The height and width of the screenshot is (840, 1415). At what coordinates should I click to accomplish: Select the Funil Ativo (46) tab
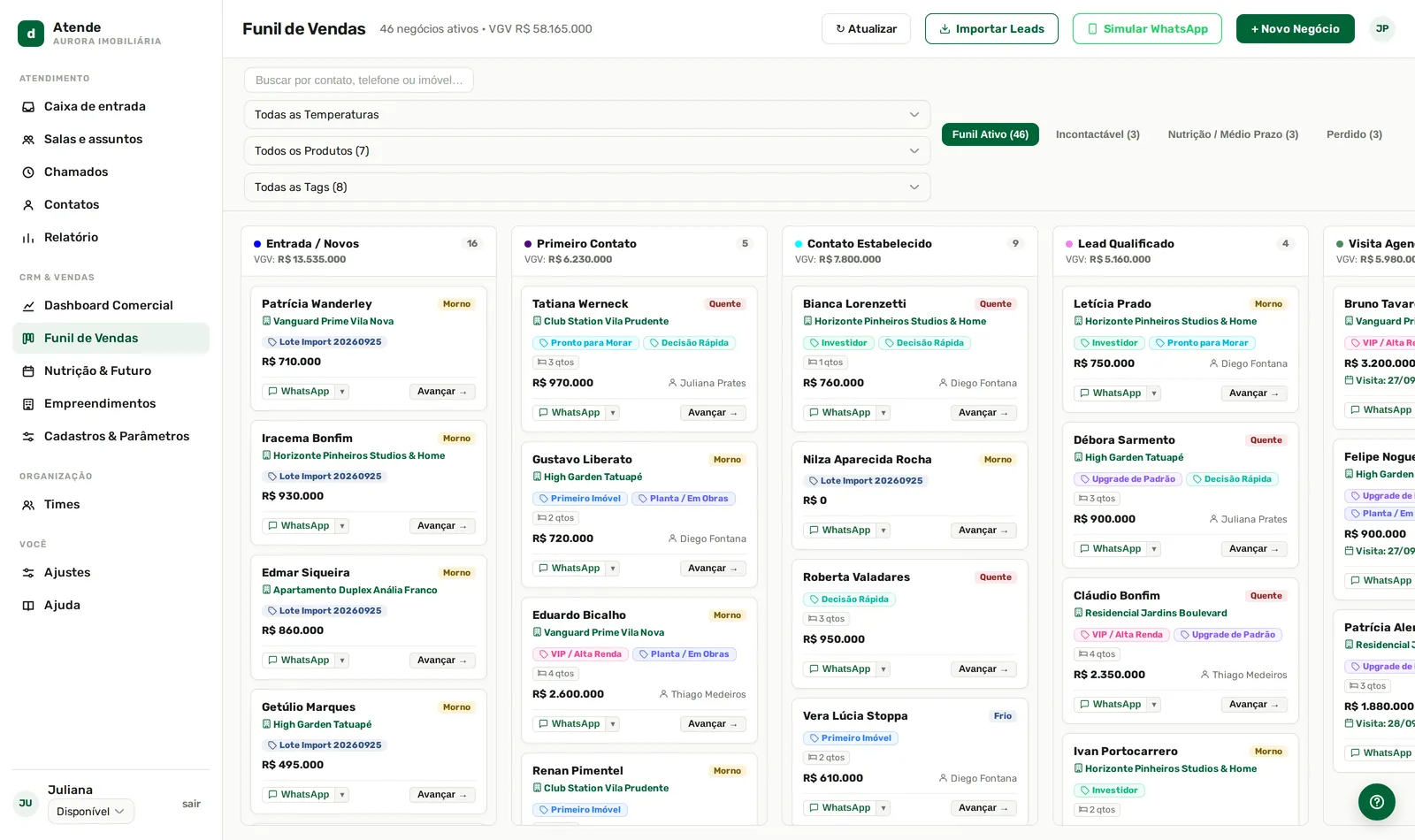click(x=990, y=134)
